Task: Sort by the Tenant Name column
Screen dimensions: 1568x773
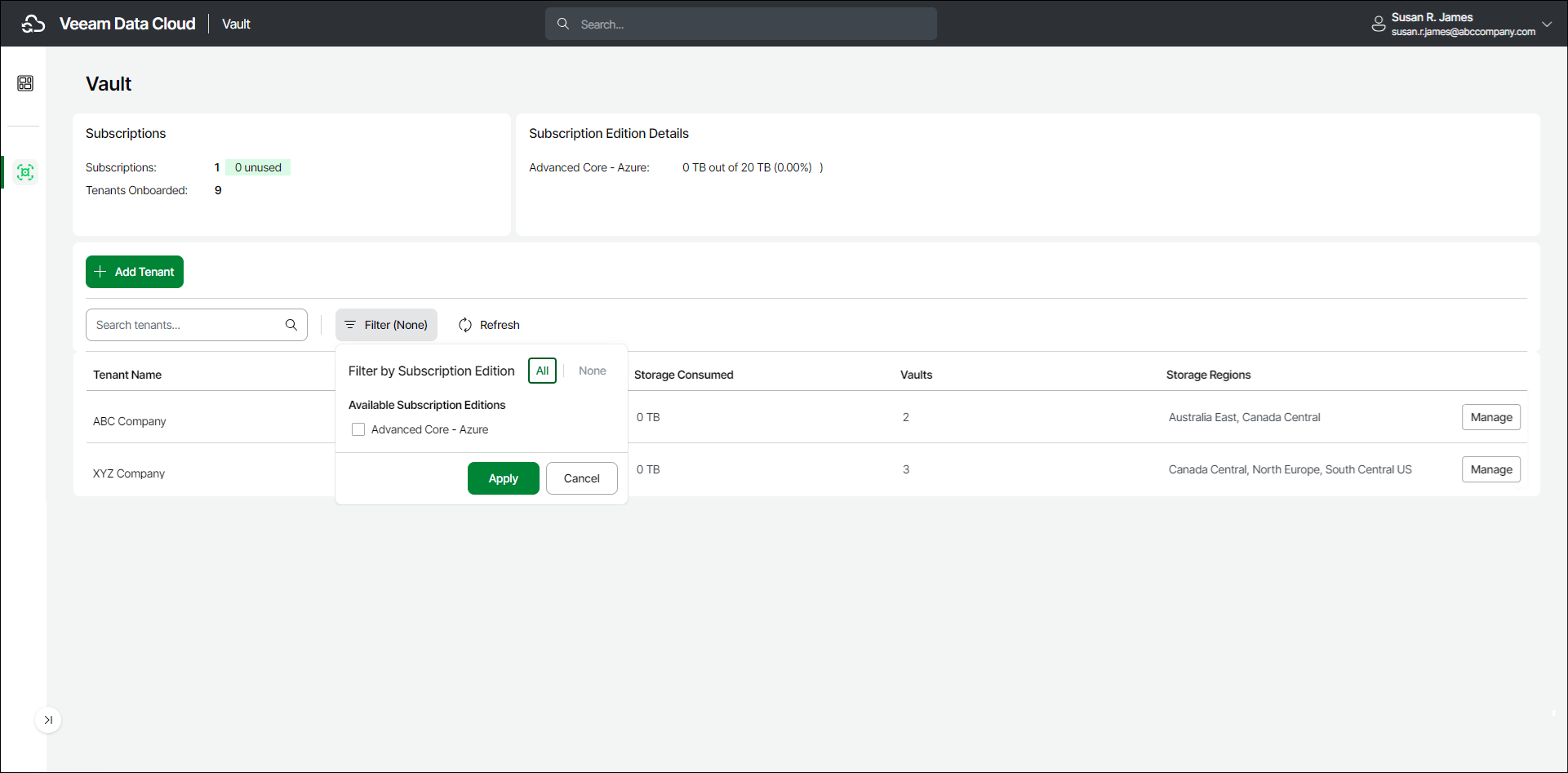Action: [x=127, y=375]
